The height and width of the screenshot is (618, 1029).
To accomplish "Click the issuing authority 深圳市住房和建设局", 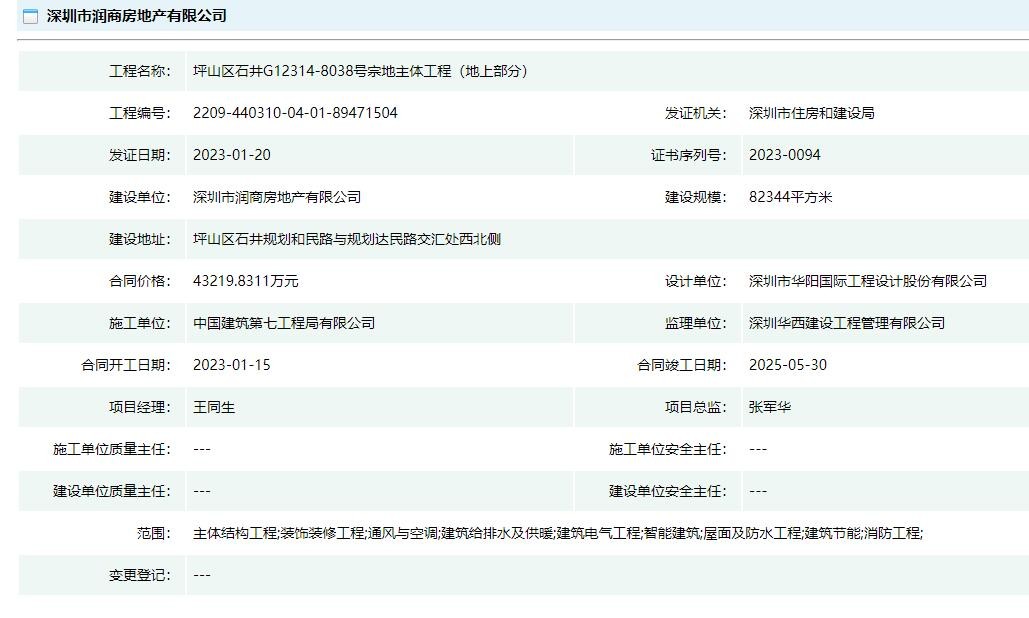I will (x=811, y=113).
